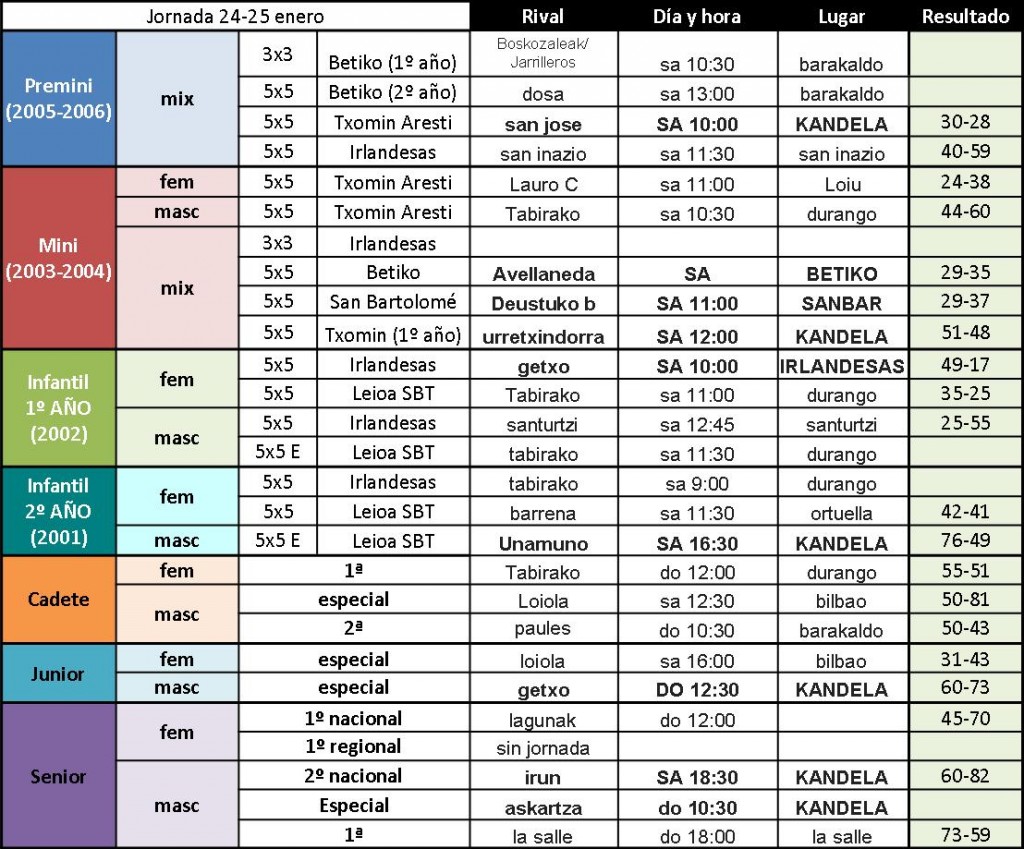The image size is (1024, 849).
Task: Click the 'Resultado' column header
Action: coord(965,16)
